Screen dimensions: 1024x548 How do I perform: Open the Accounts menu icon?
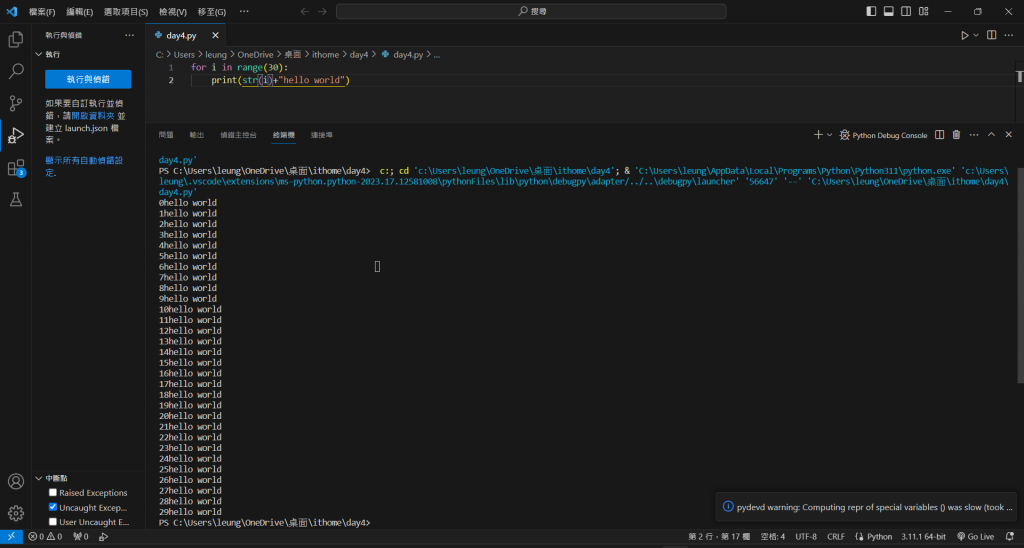[x=16, y=481]
